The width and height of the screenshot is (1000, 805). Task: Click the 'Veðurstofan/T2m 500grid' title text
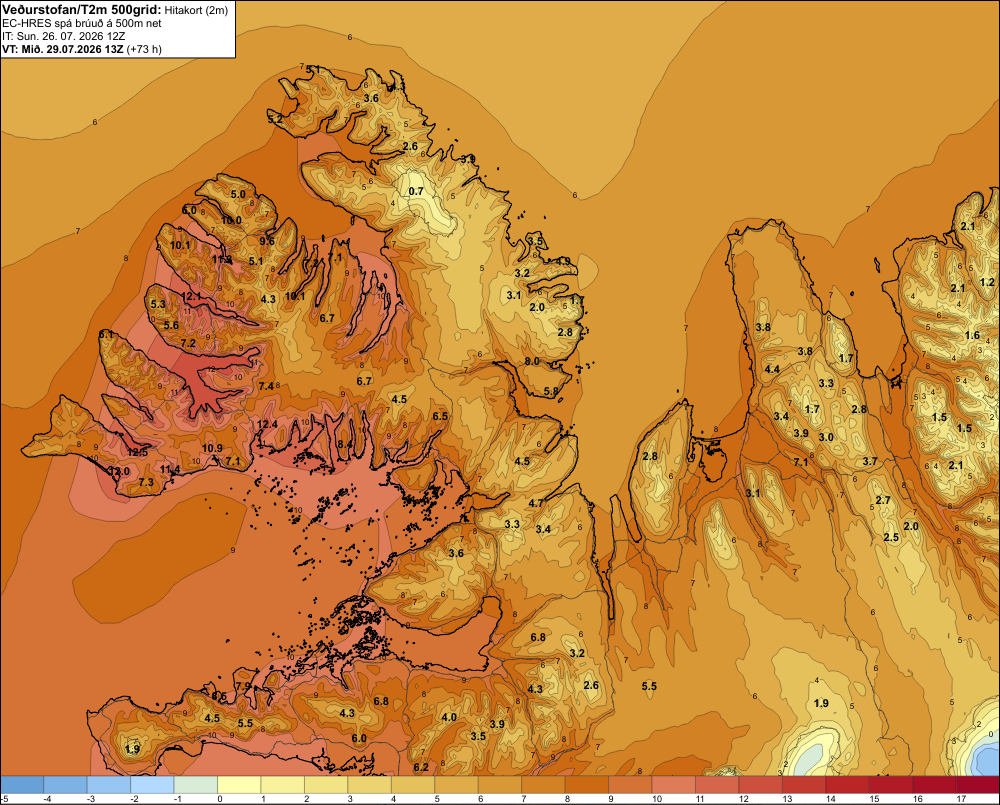(82, 10)
